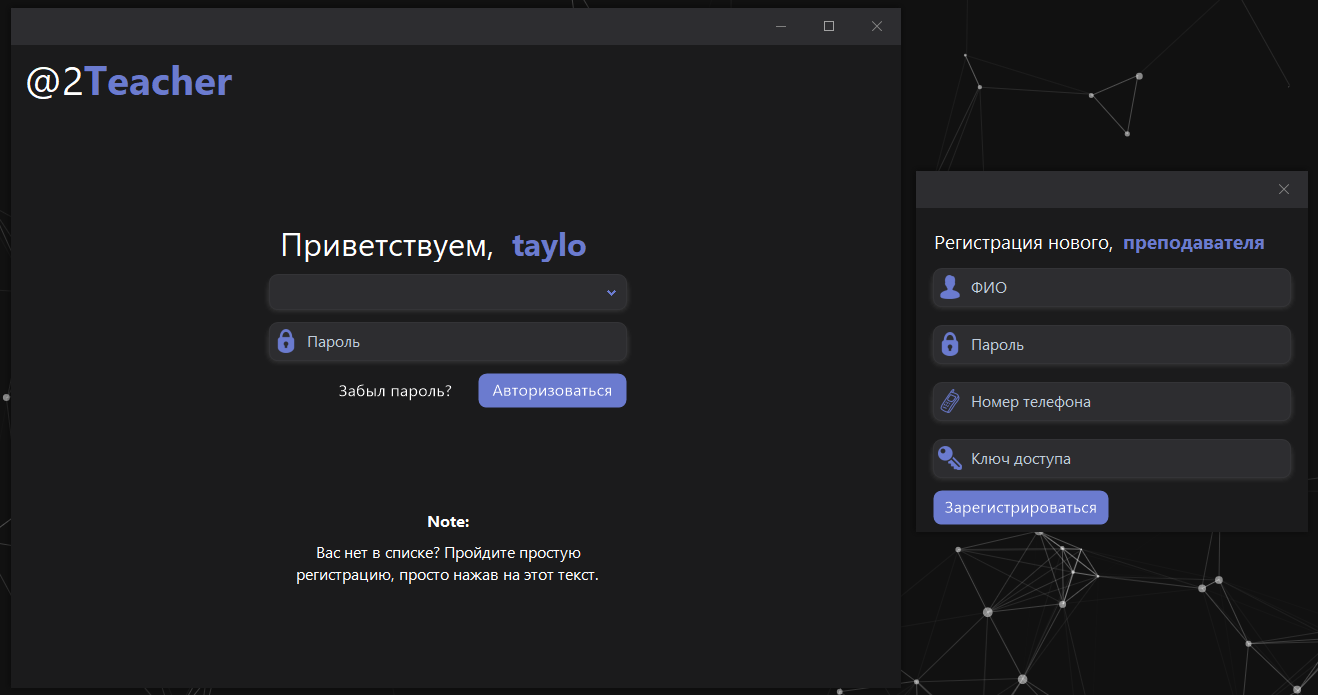The image size is (1318, 695).
Task: Maximize the main login window
Action: pos(828,26)
